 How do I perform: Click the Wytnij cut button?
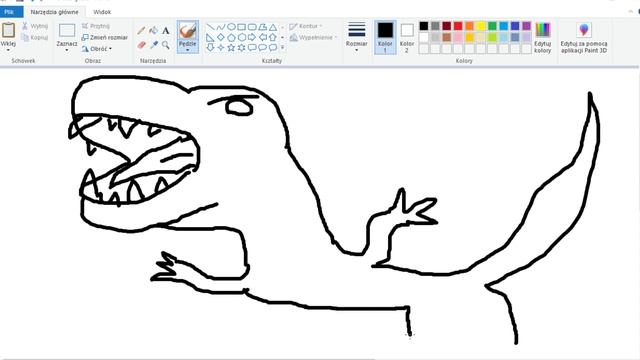[x=35, y=26]
